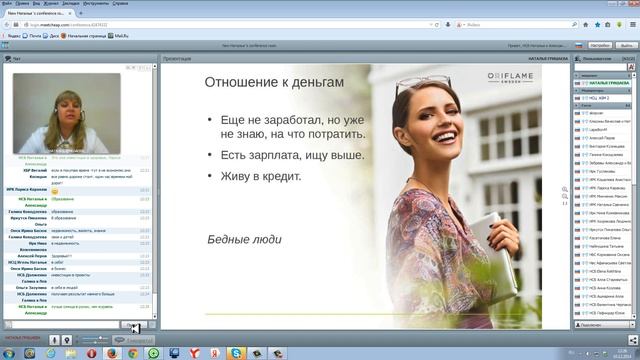
Task: Open the Справка menu
Action: pyautogui.click(x=120, y=3)
